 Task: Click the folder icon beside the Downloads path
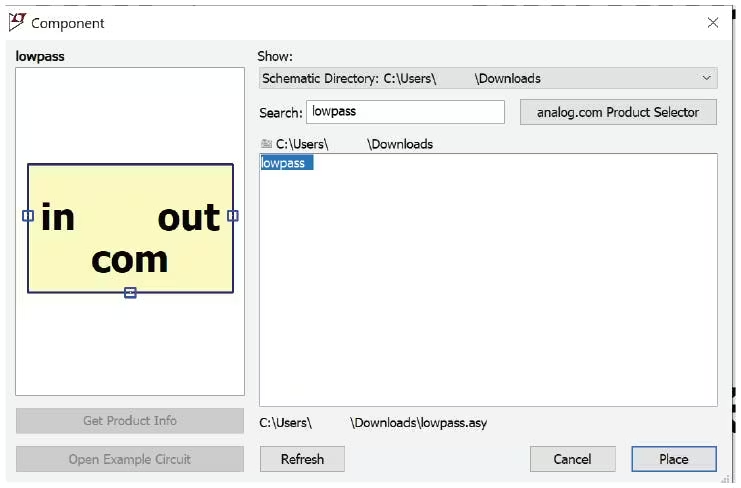click(266, 144)
